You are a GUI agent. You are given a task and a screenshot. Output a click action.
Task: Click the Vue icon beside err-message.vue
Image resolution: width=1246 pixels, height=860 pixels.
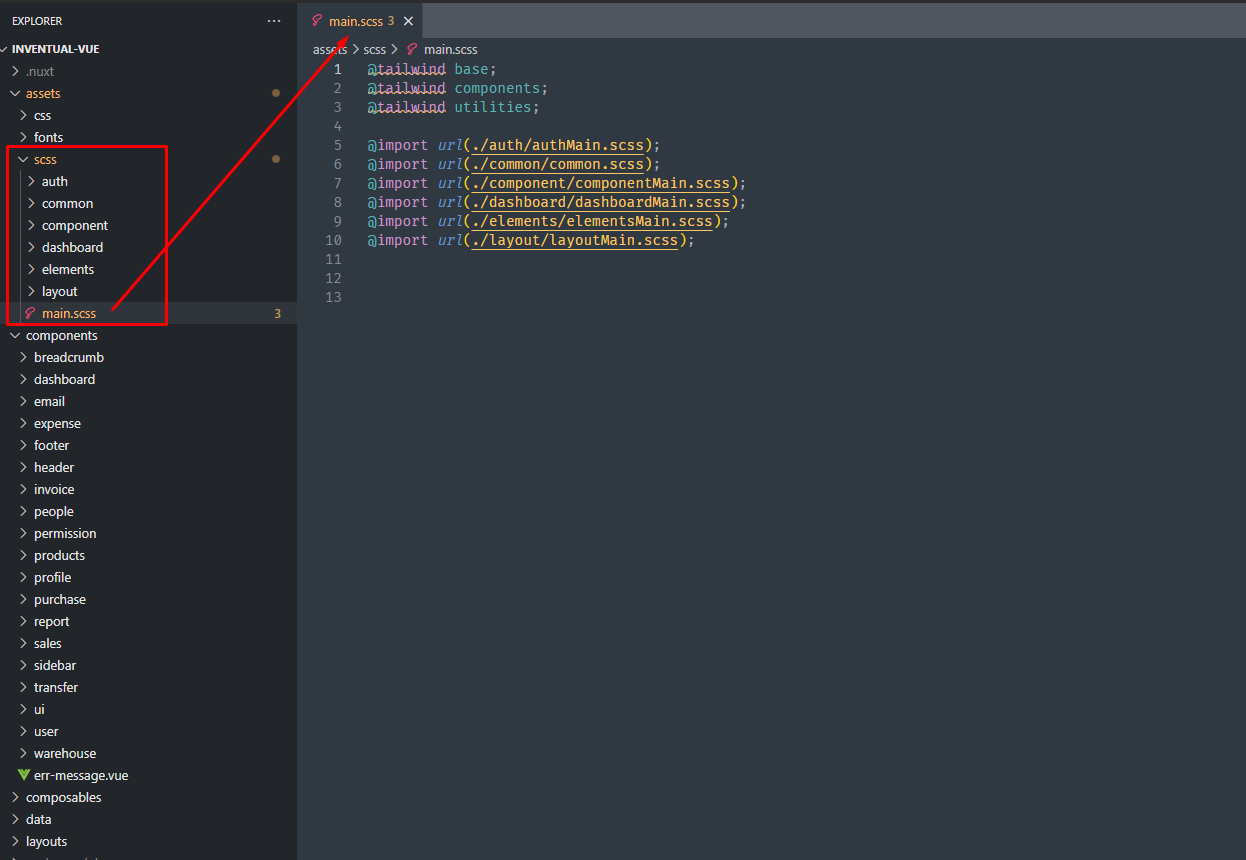click(x=24, y=776)
